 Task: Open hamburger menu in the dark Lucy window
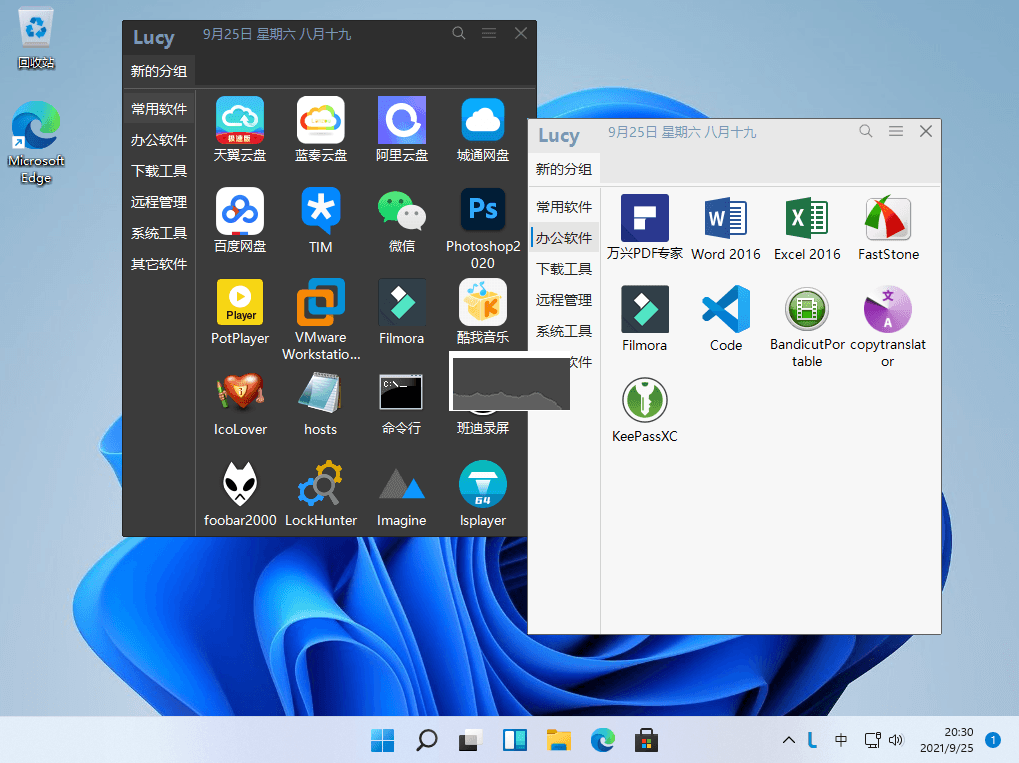pos(489,33)
